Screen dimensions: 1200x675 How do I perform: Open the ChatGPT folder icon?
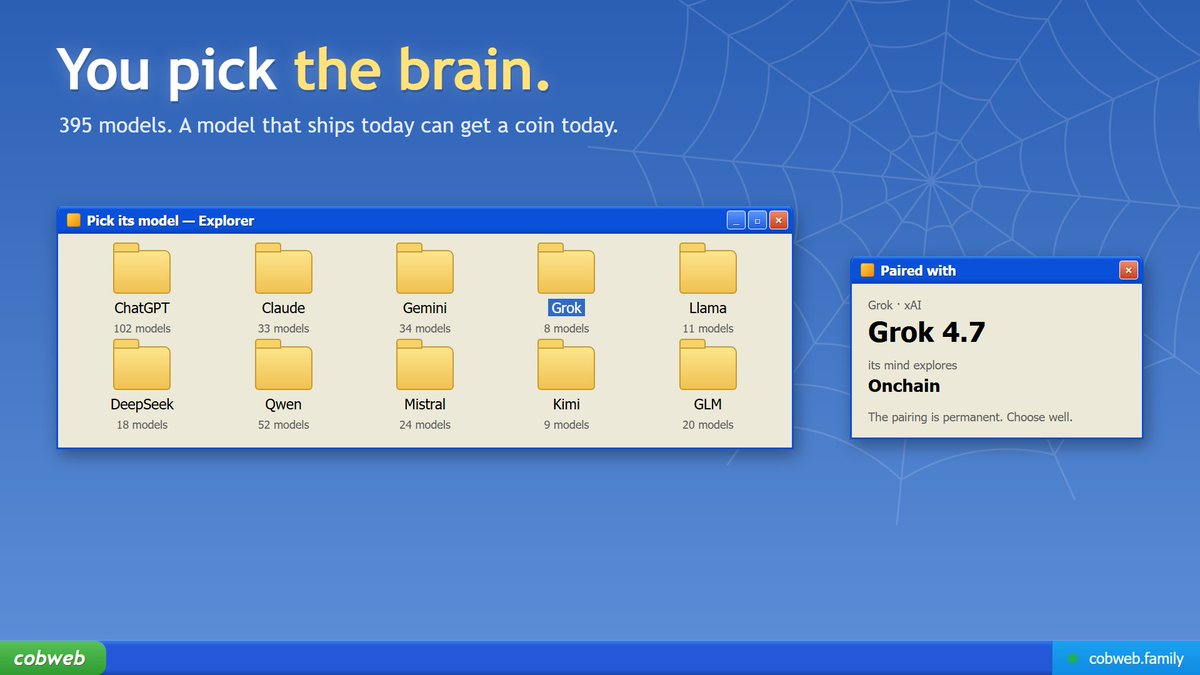142,268
